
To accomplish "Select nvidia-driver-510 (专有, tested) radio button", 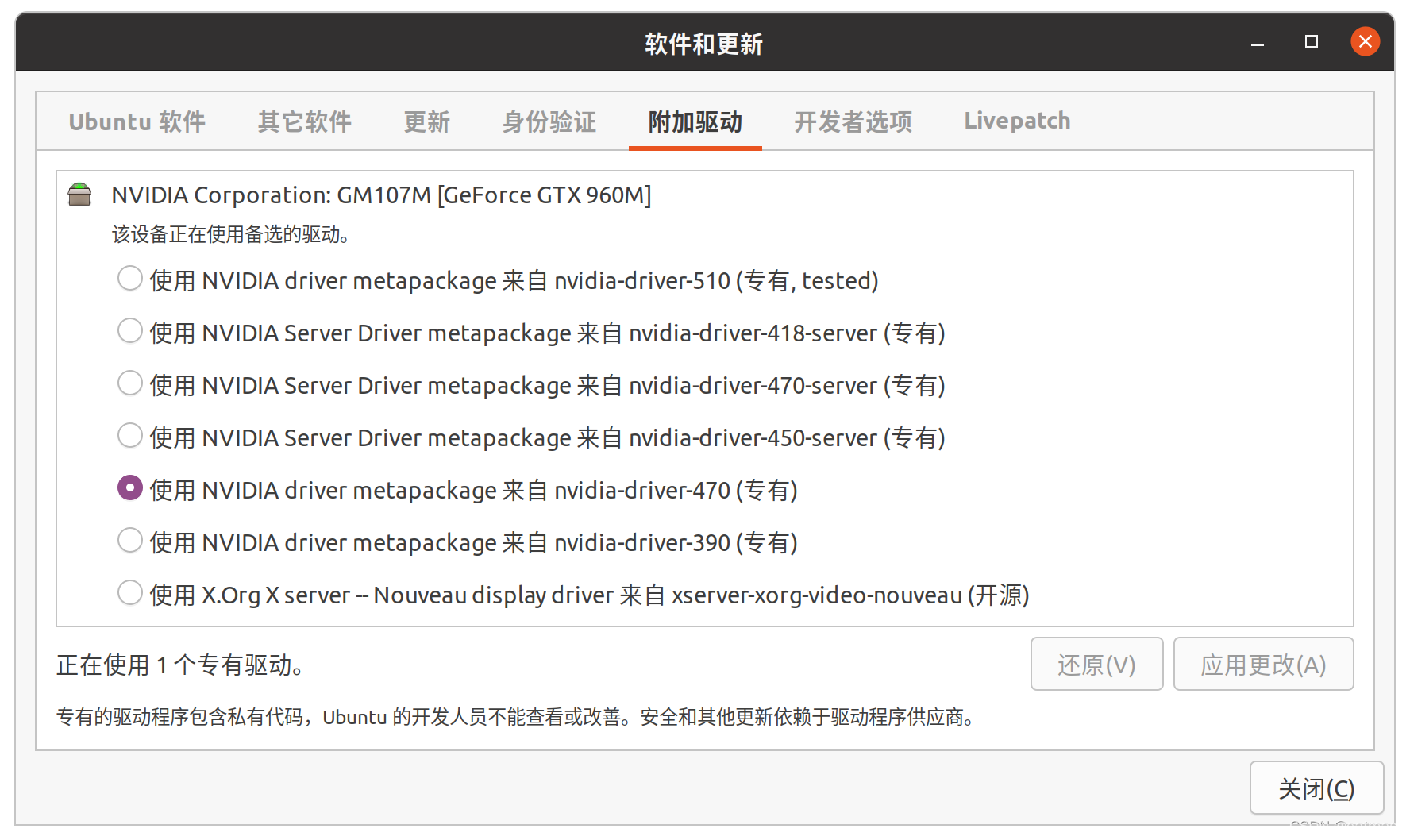I will point(130,279).
